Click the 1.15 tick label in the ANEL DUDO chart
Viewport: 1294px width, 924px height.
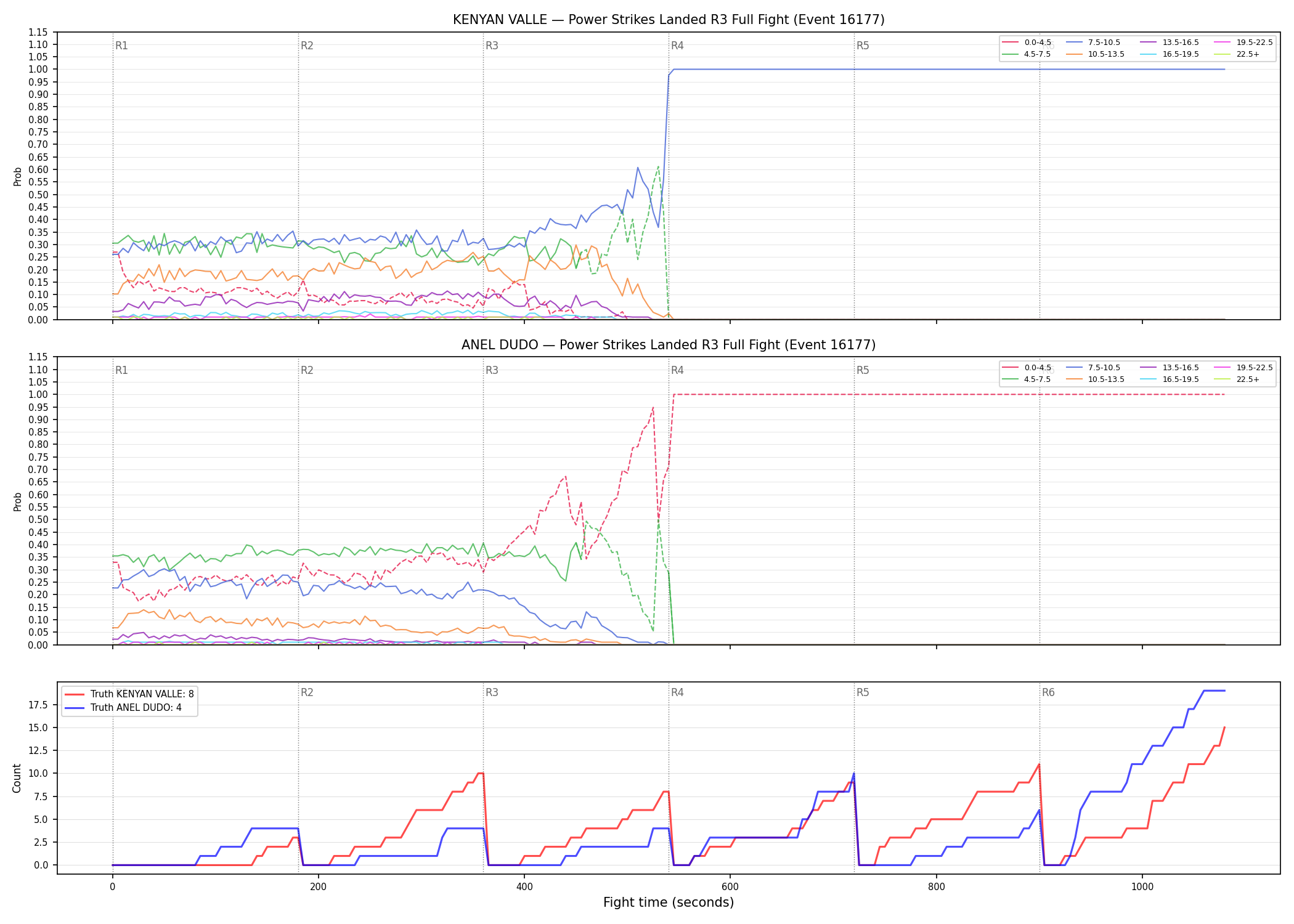(x=38, y=357)
